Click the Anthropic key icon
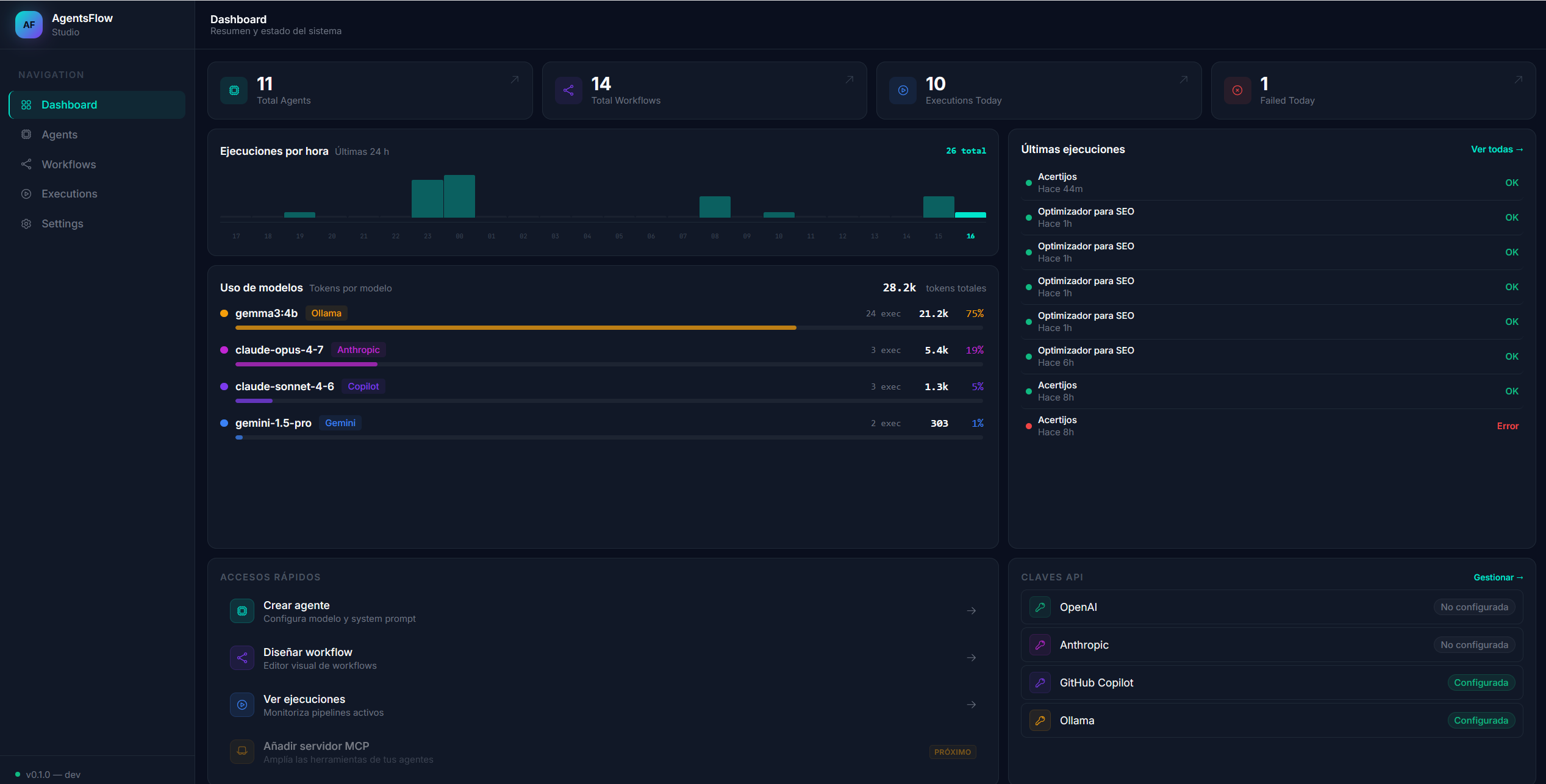The width and height of the screenshot is (1546, 784). (x=1040, y=645)
